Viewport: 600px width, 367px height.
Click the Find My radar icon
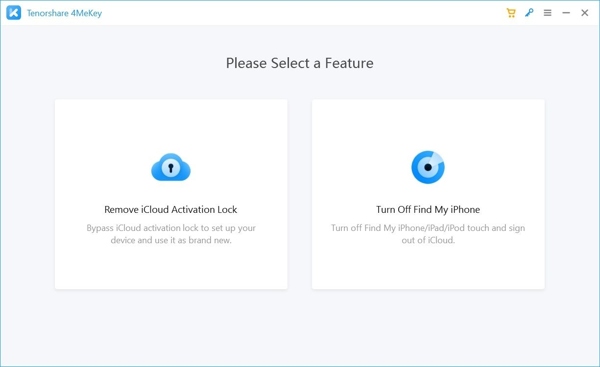(428, 167)
